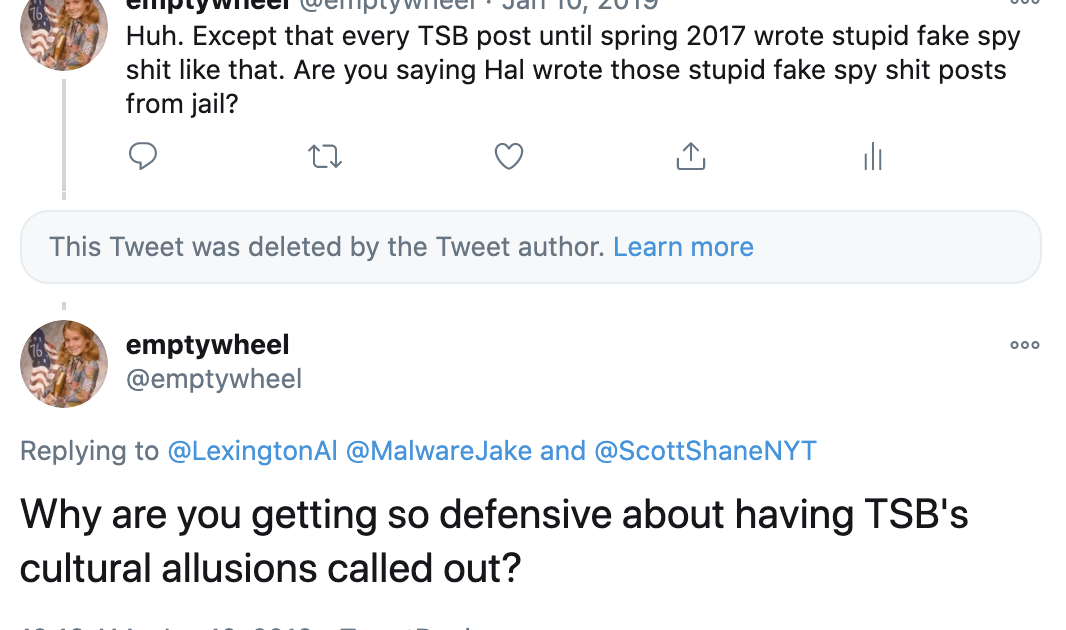Go to the @ScottShaneNYT profile
This screenshot has width=1066, height=630.
(x=705, y=451)
